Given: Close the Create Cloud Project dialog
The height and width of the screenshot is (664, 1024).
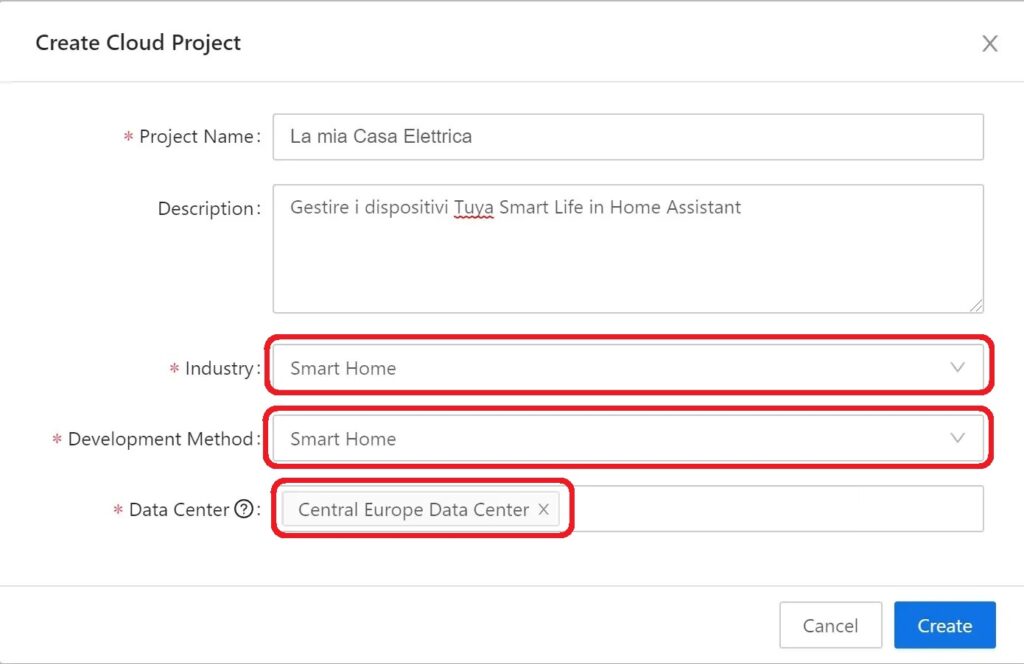Looking at the screenshot, I should tap(989, 43).
